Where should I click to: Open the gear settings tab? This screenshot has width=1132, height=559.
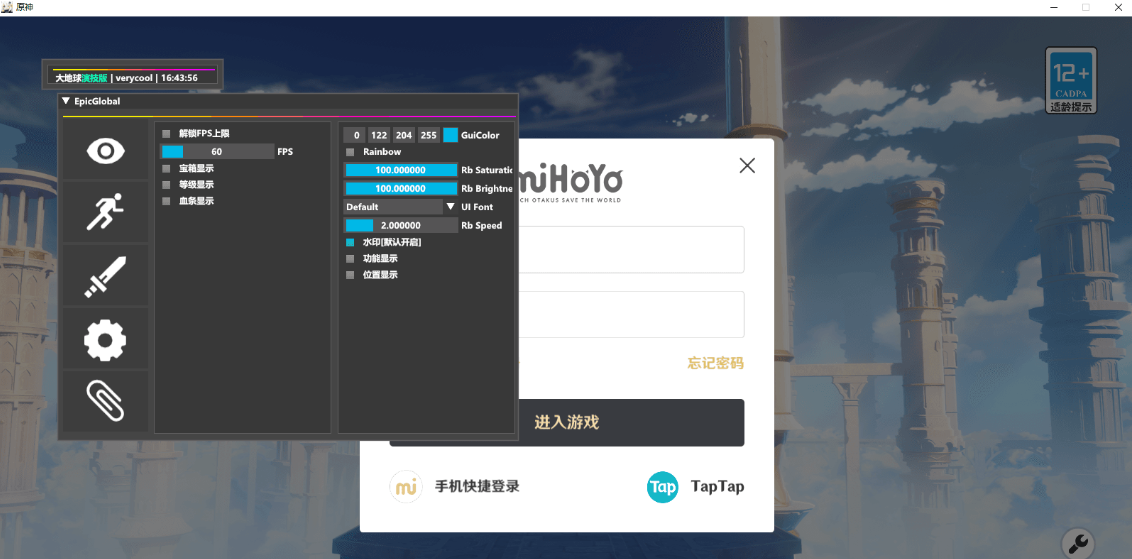click(x=105, y=339)
